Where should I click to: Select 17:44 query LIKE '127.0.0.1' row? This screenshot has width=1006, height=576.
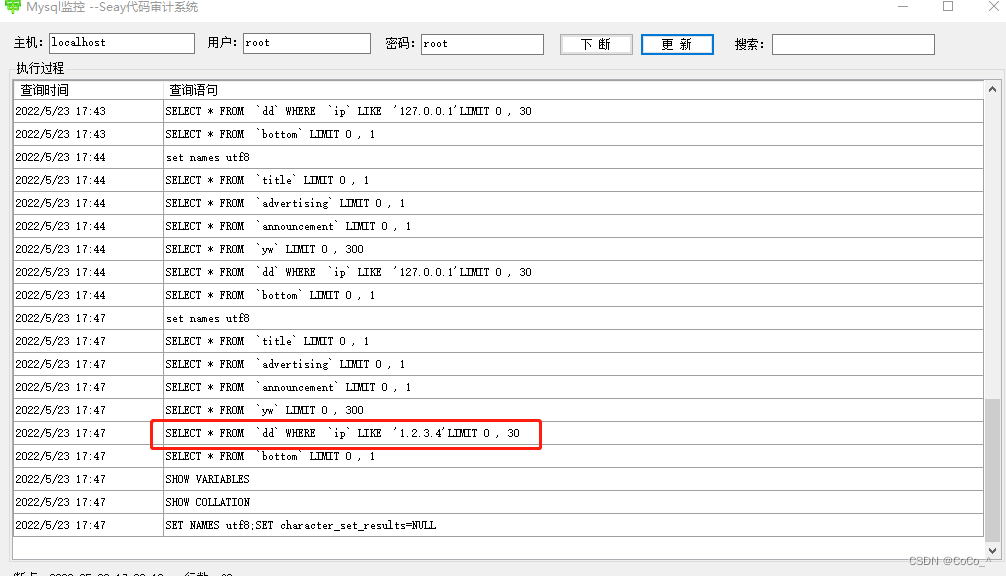pos(499,272)
